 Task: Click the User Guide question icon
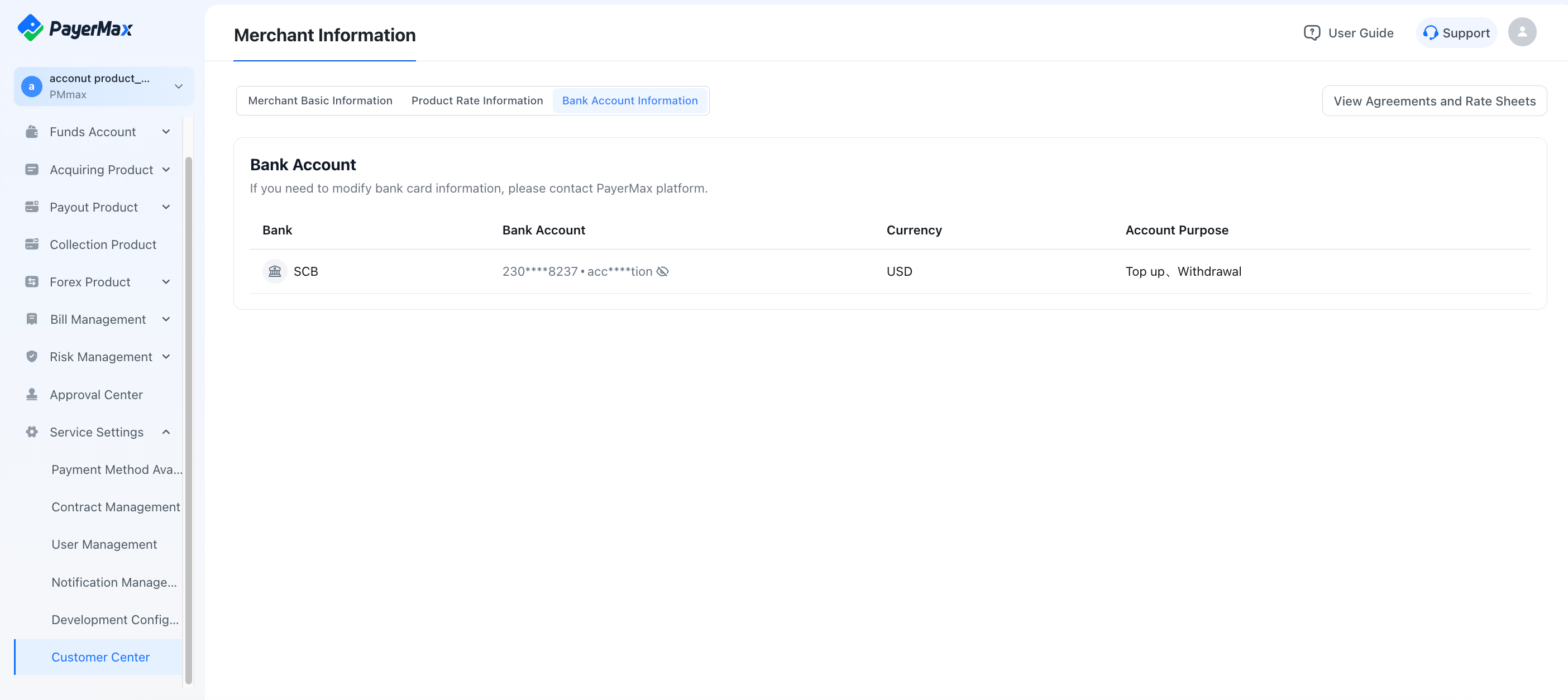[1312, 33]
